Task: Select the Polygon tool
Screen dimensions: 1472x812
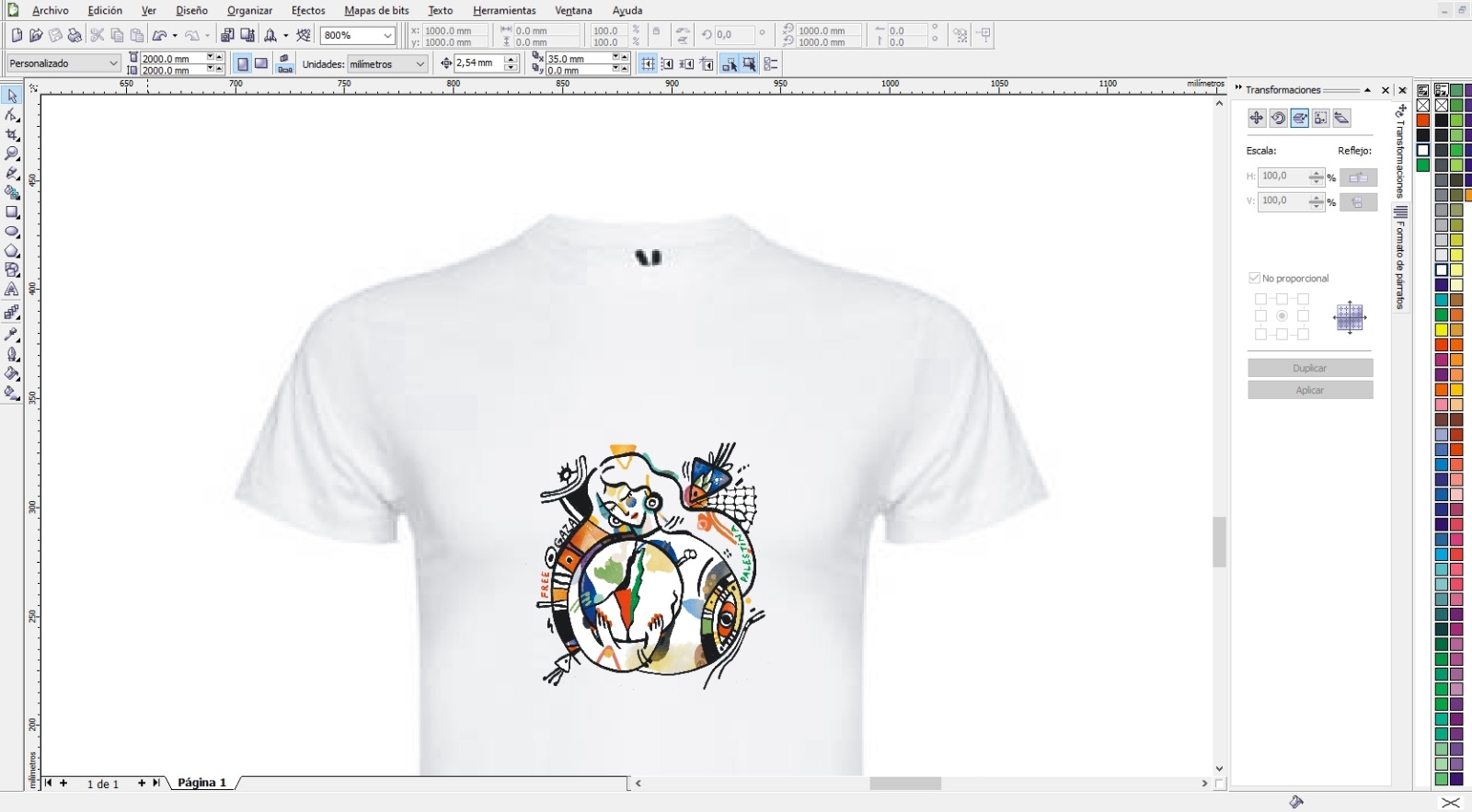Action: pyautogui.click(x=12, y=251)
